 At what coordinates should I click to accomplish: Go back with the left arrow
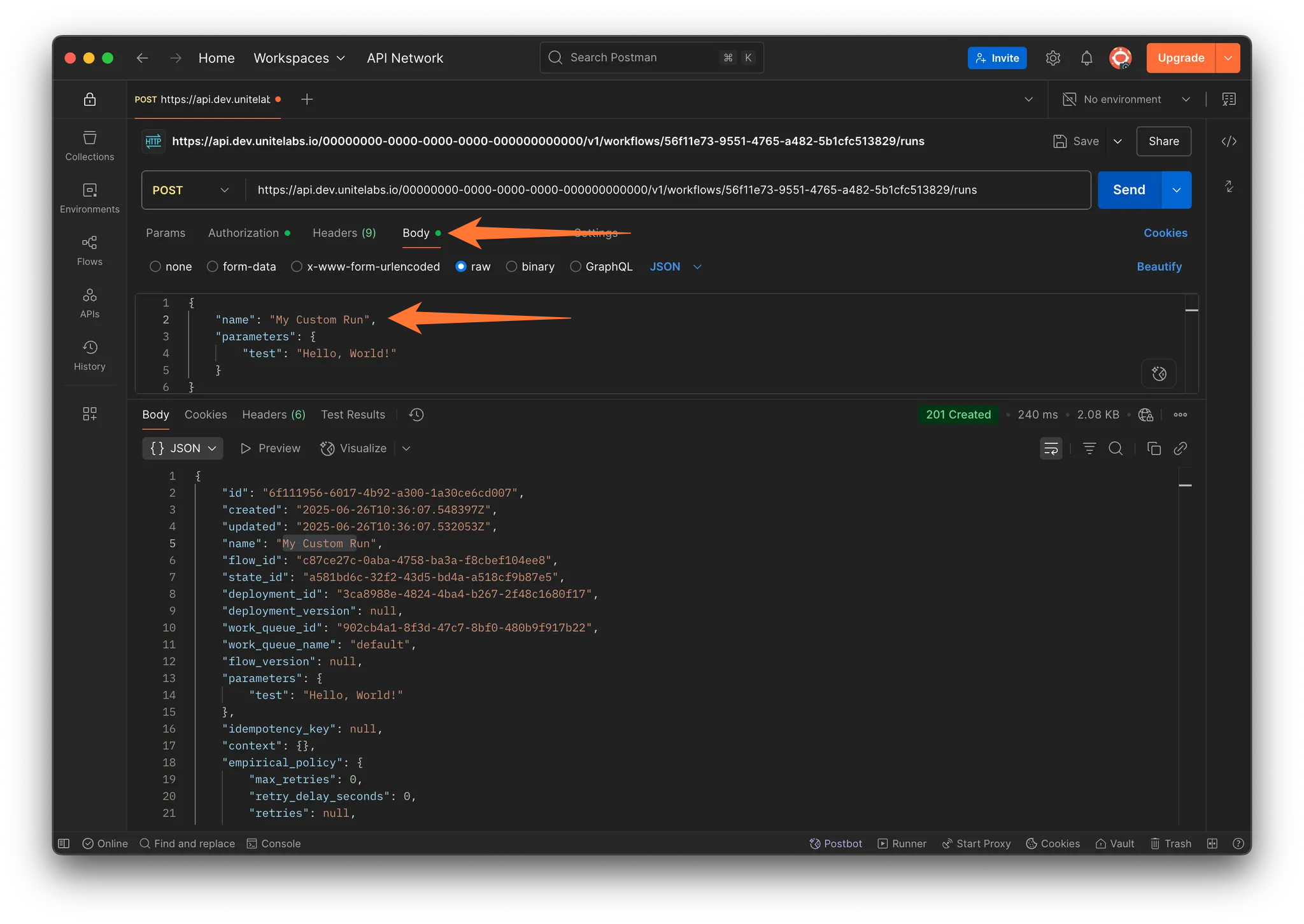coord(142,58)
